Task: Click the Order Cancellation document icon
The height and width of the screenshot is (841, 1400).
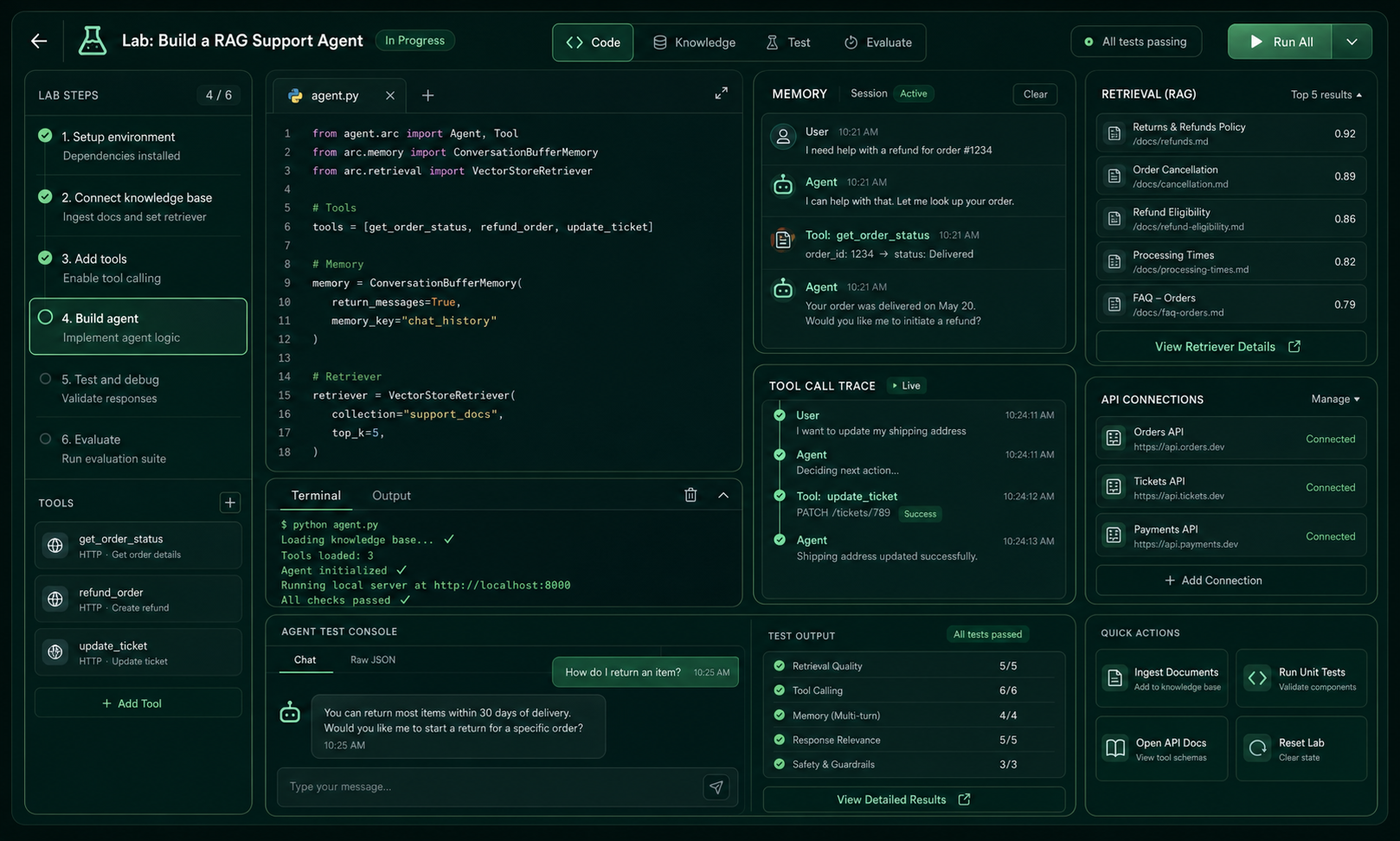Action: click(1114, 177)
